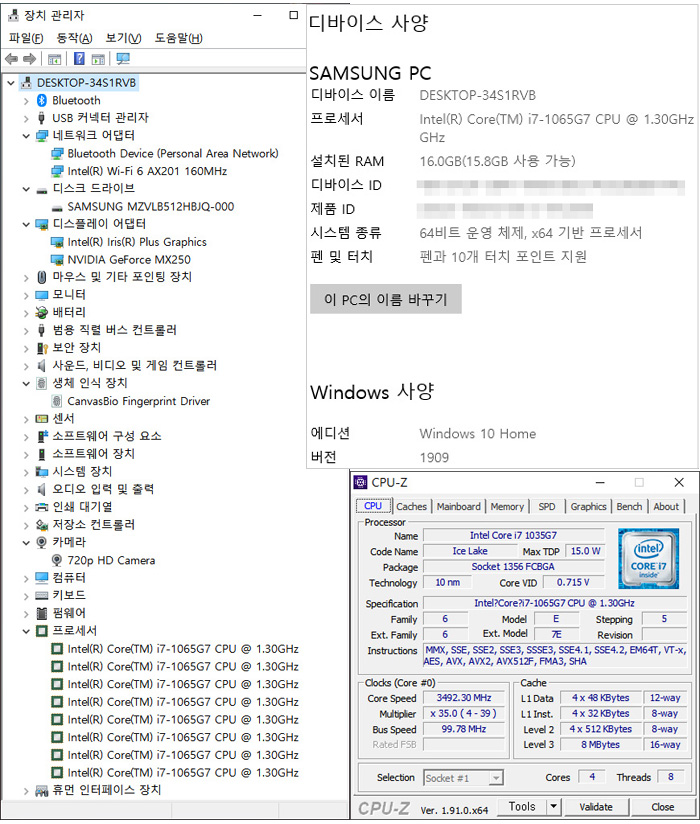Viewport: 700px width, 824px height.
Task: Open the 파일(F) menu
Action: (26, 38)
